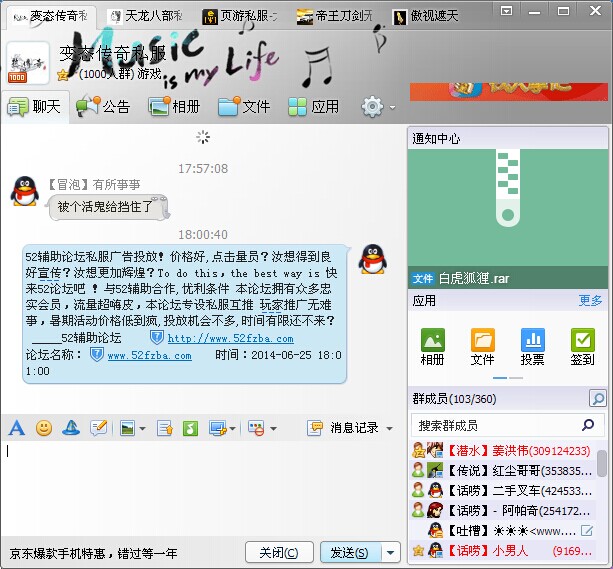Click own penguin avatar beside the 52辅助论坛 message
Screen dimensions: 613x569
[x=373, y=259]
